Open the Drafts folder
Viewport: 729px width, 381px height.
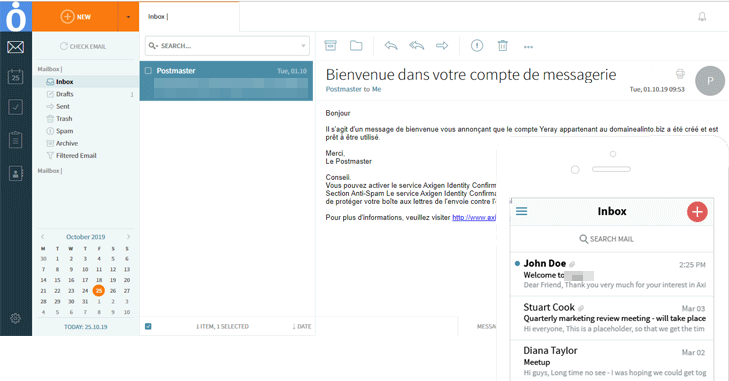click(65, 94)
